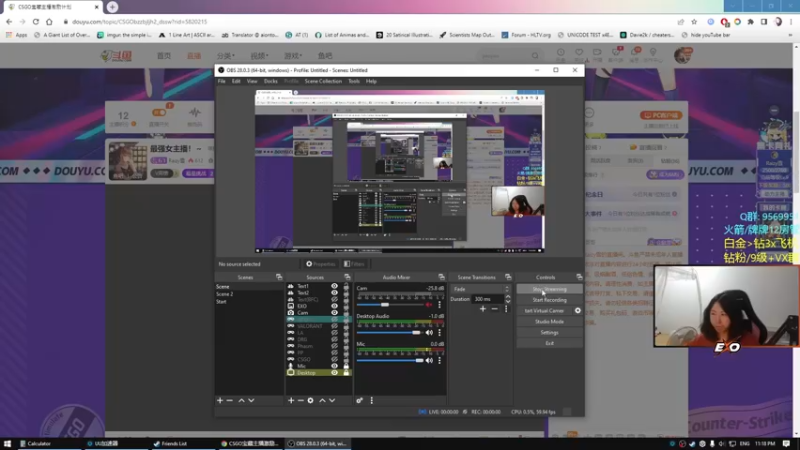The image size is (800, 450).
Task: Click the Start Virtual Camera button
Action: [544, 311]
